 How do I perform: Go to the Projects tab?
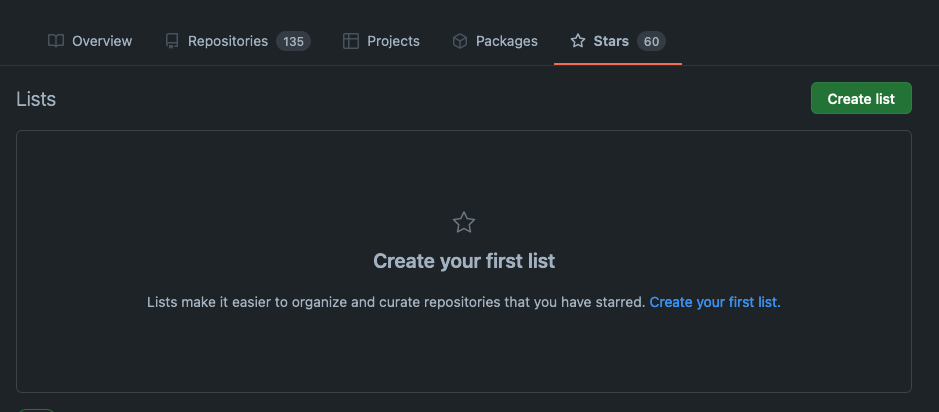click(393, 41)
